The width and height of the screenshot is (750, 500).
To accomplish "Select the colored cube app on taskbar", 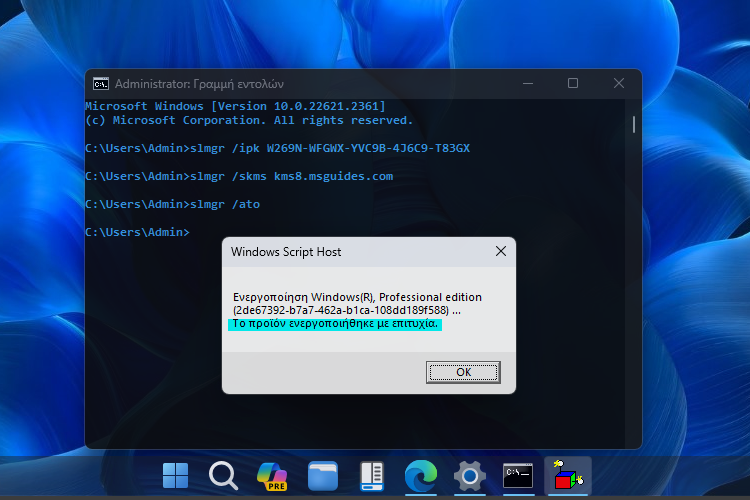I will point(568,475).
